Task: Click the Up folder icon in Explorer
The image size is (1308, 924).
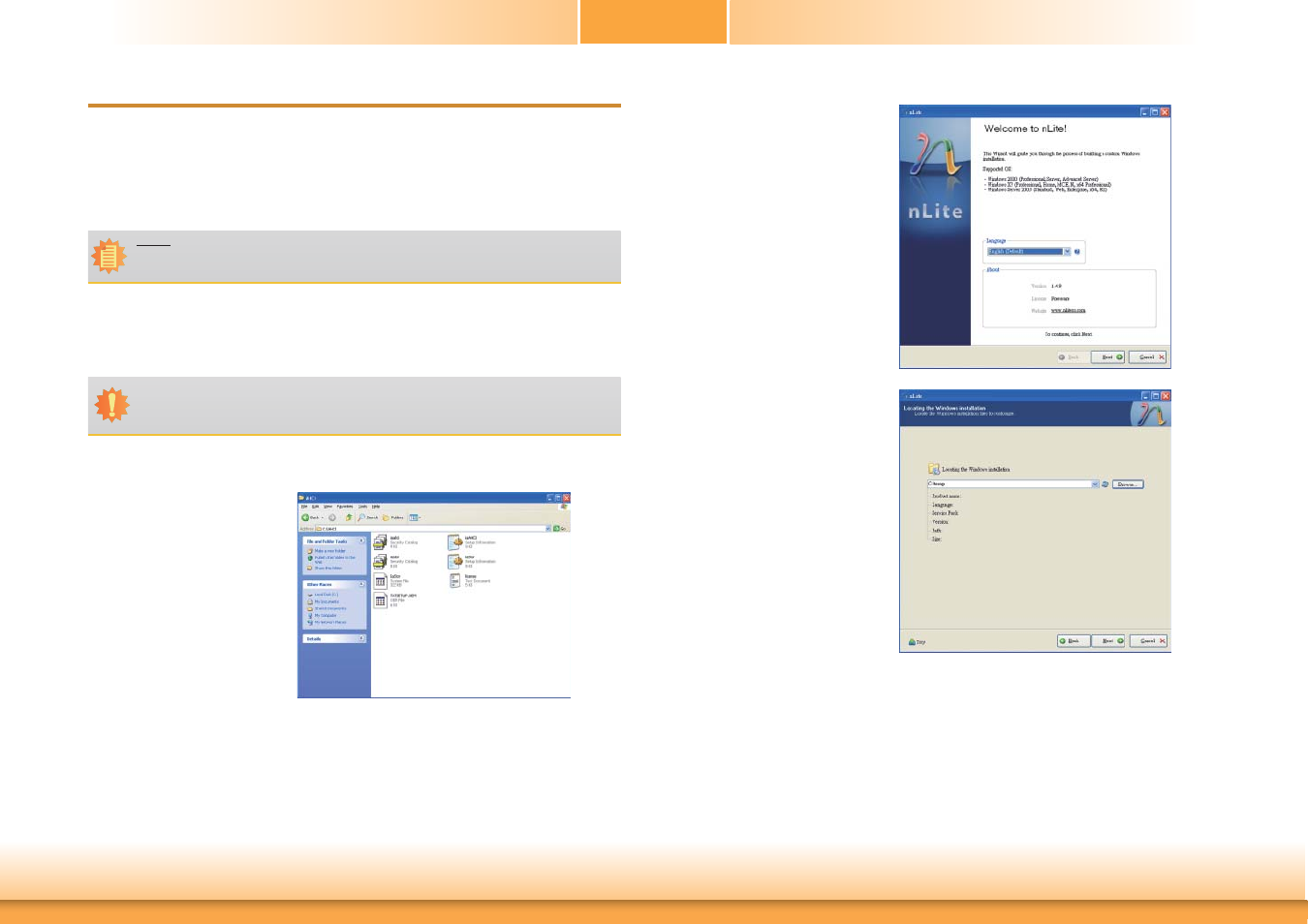Action: pos(349,517)
